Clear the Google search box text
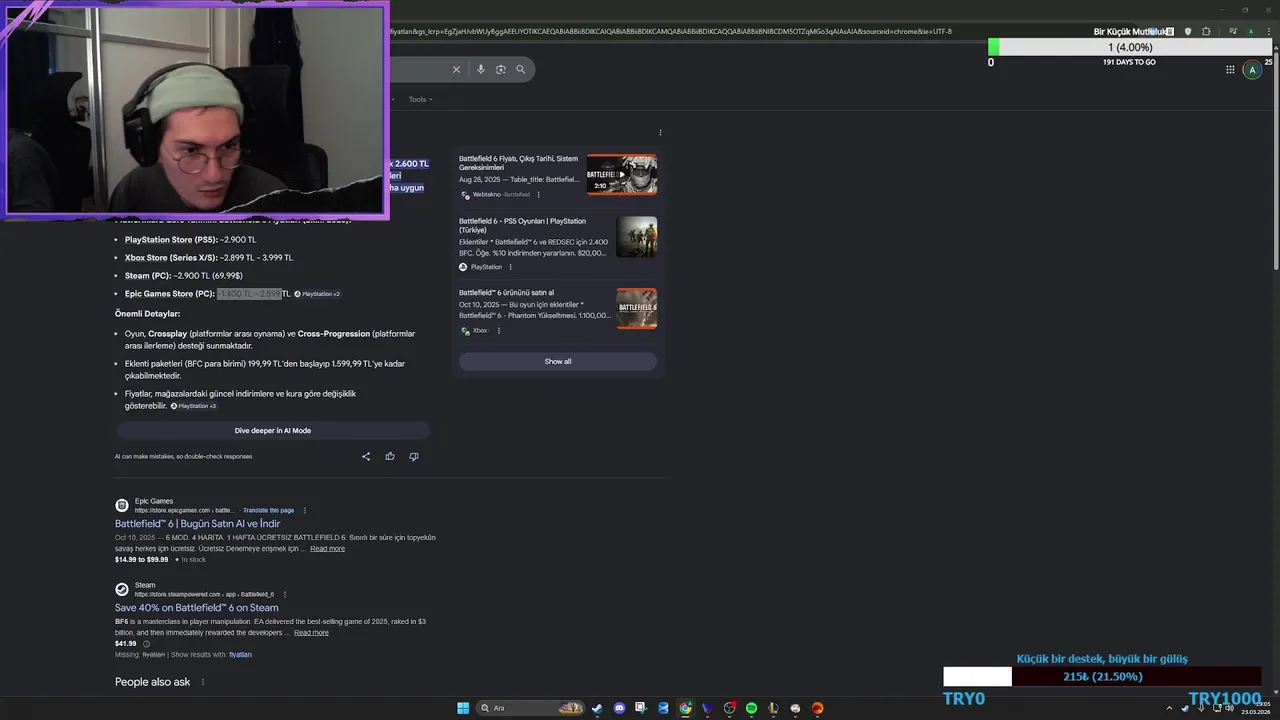 click(x=456, y=69)
